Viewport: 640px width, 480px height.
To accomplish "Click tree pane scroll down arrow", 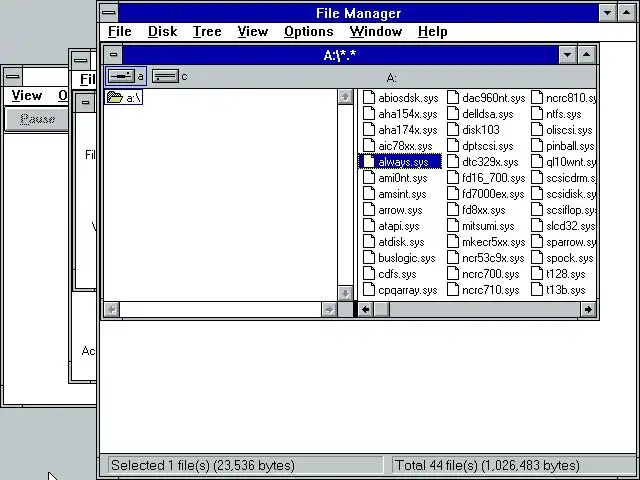I will (345, 293).
